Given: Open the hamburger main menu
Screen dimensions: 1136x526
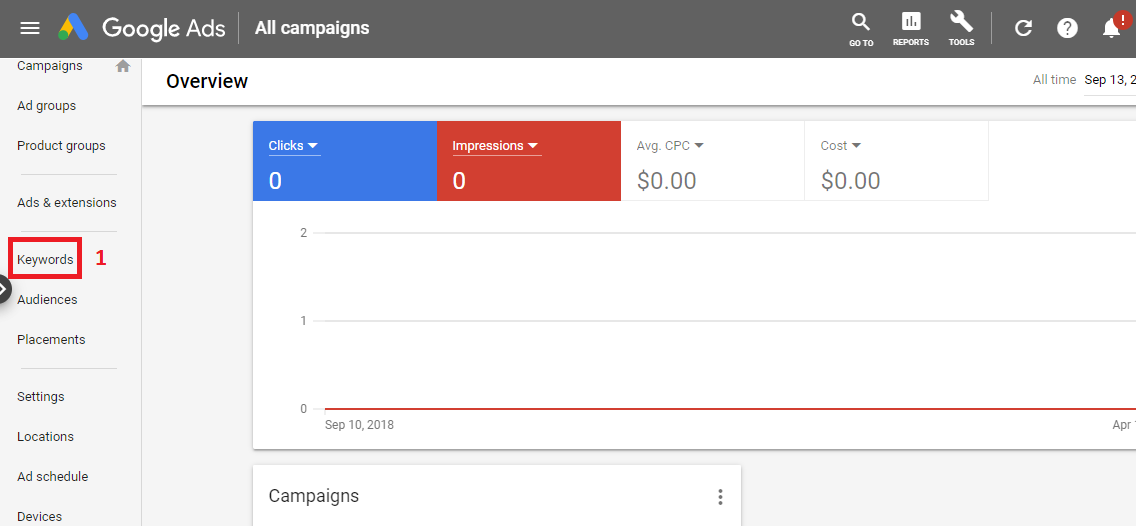Looking at the screenshot, I should (x=30, y=28).
